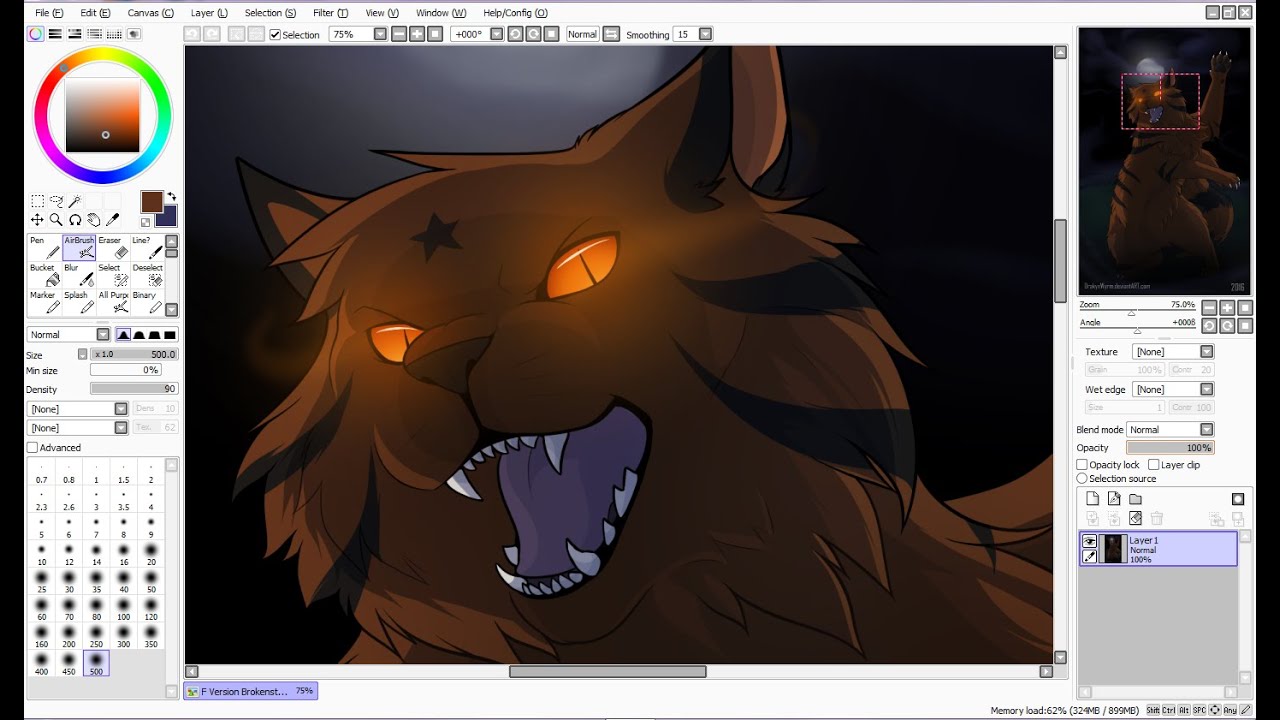The image size is (1280, 720).
Task: Open the Filter menu
Action: click(330, 13)
